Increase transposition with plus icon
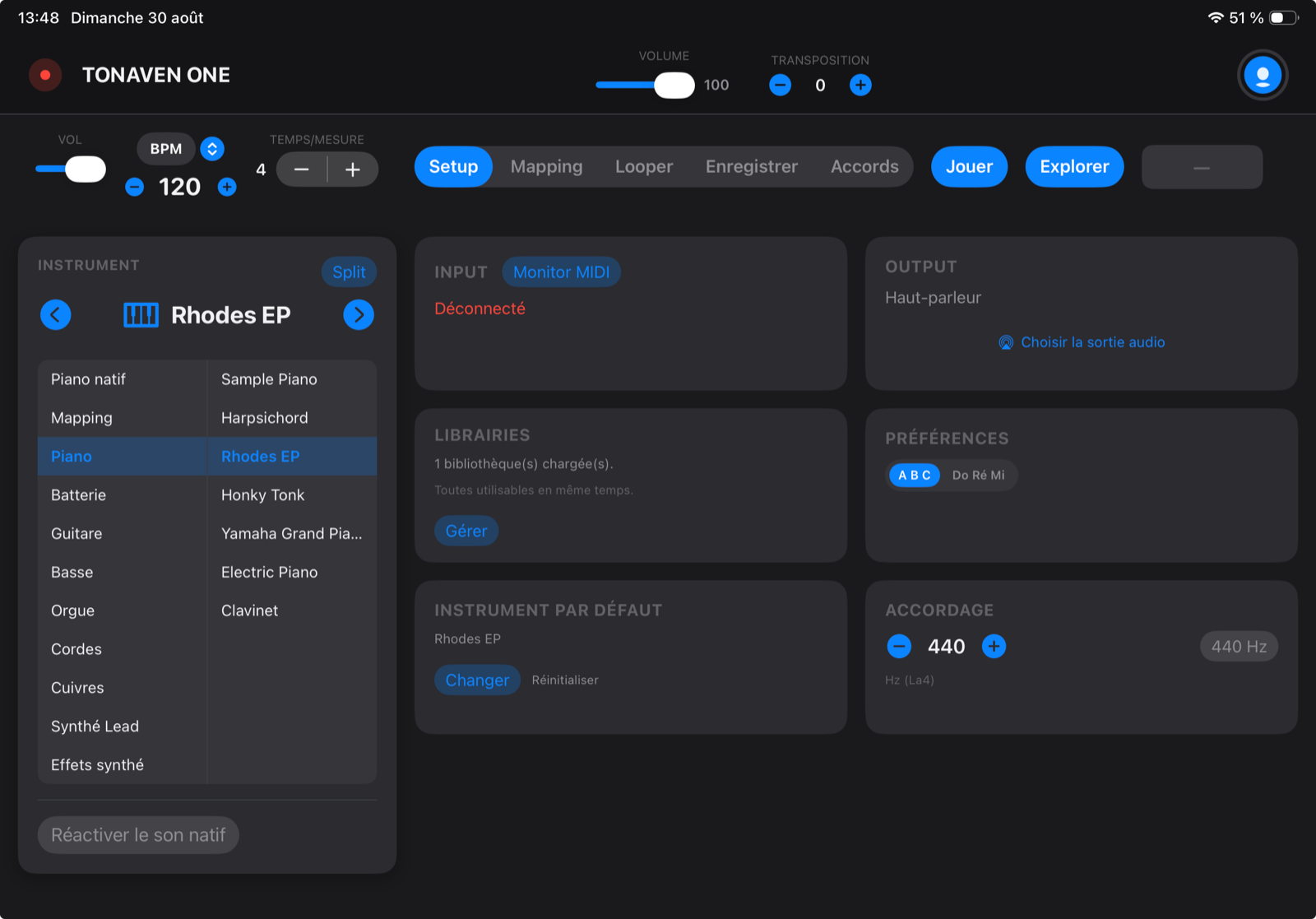This screenshot has height=919, width=1316. point(860,85)
